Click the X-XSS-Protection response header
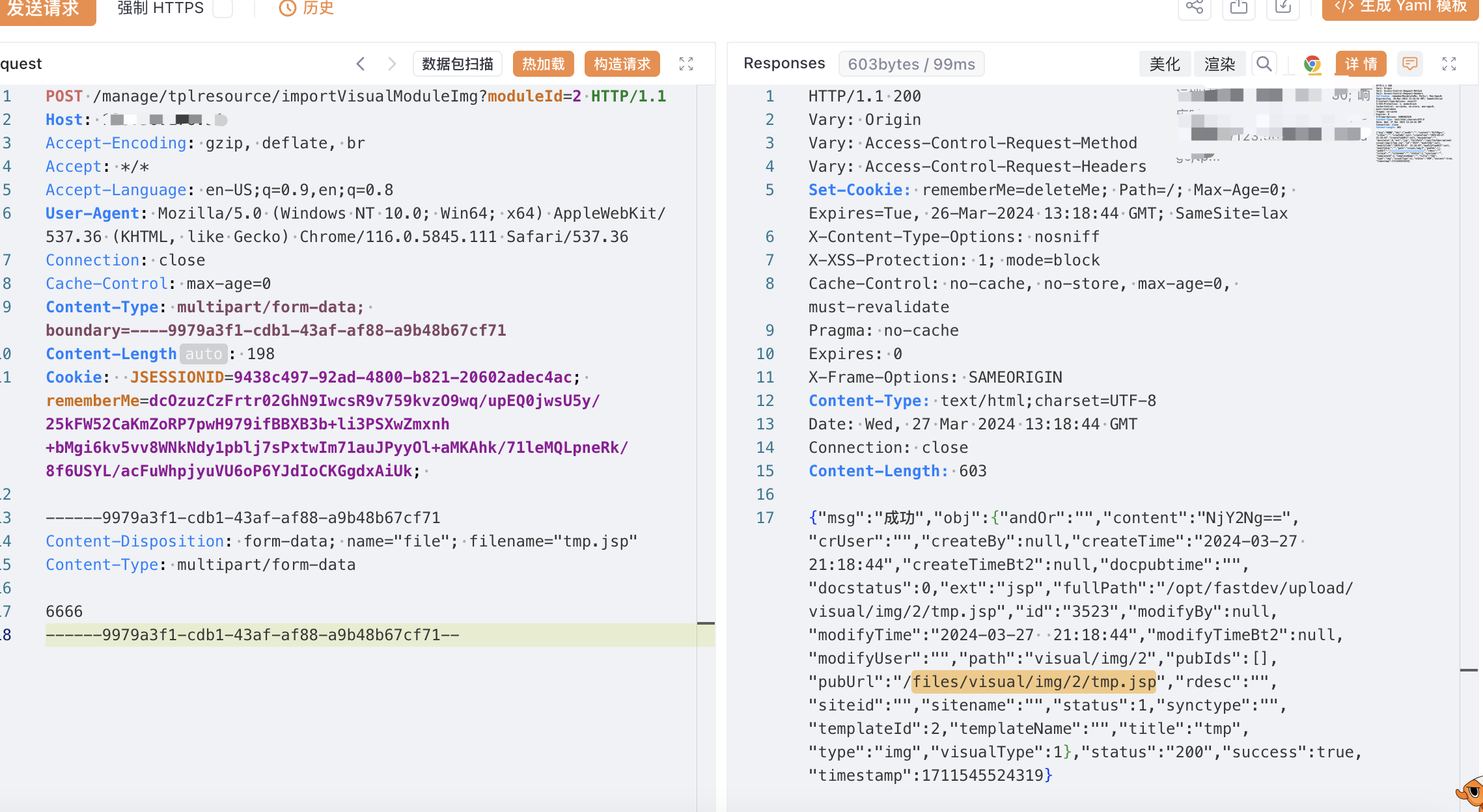 (x=954, y=260)
